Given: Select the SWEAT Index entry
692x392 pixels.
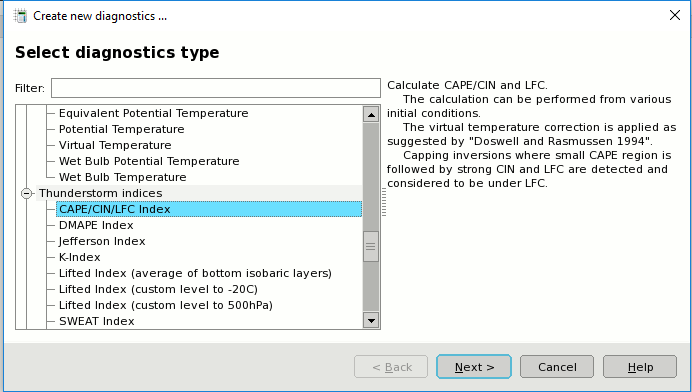Looking at the screenshot, I should pos(97,321).
